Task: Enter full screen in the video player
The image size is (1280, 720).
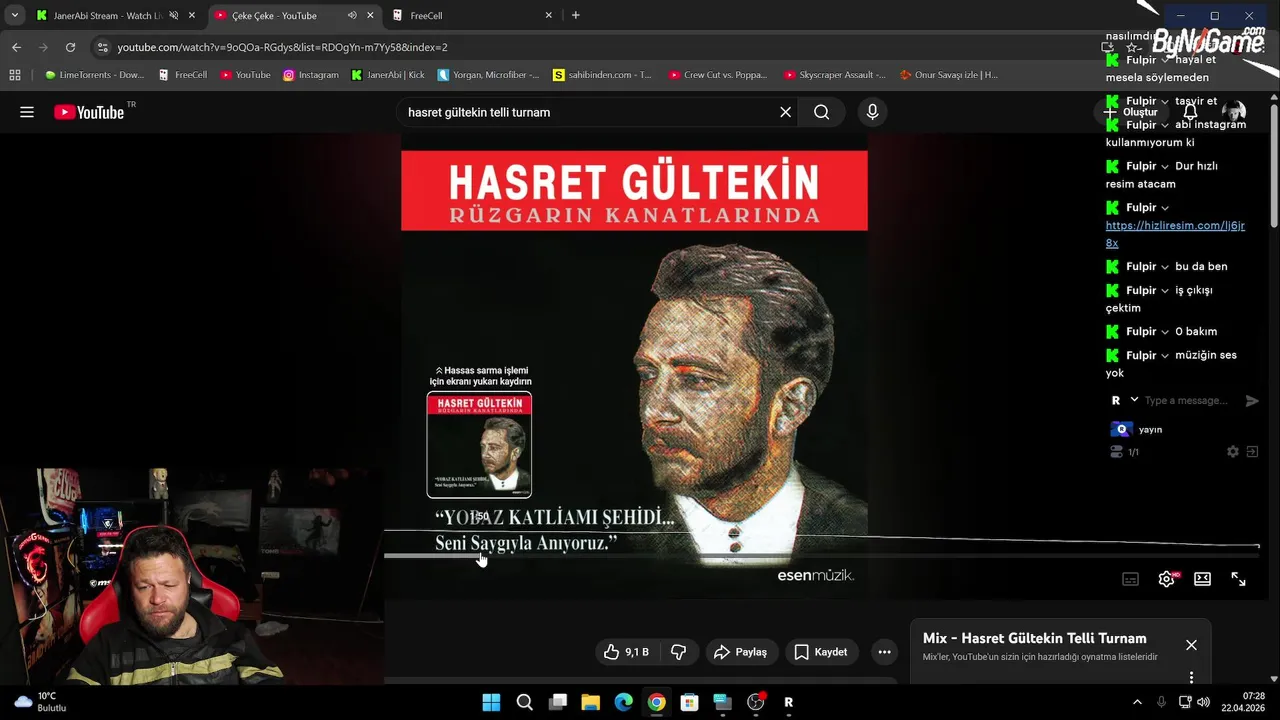Action: click(1238, 579)
